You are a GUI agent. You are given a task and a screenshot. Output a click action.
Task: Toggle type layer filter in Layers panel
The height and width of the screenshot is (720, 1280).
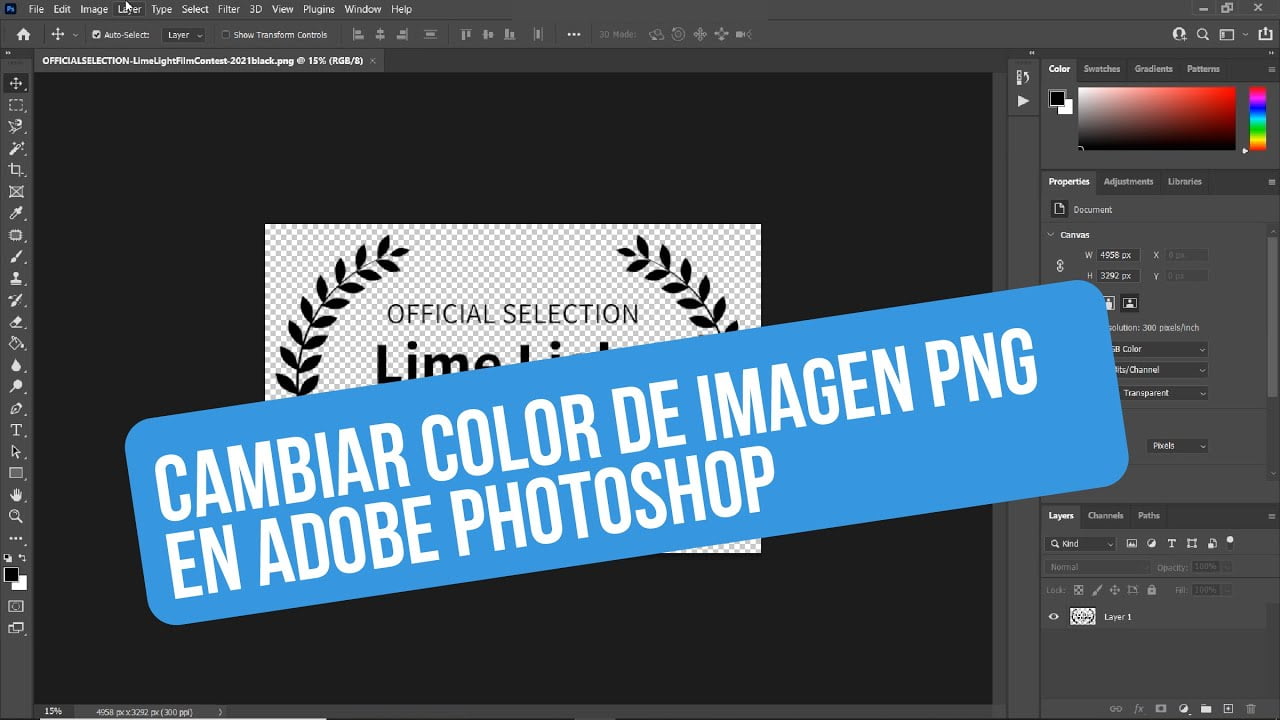[1172, 544]
